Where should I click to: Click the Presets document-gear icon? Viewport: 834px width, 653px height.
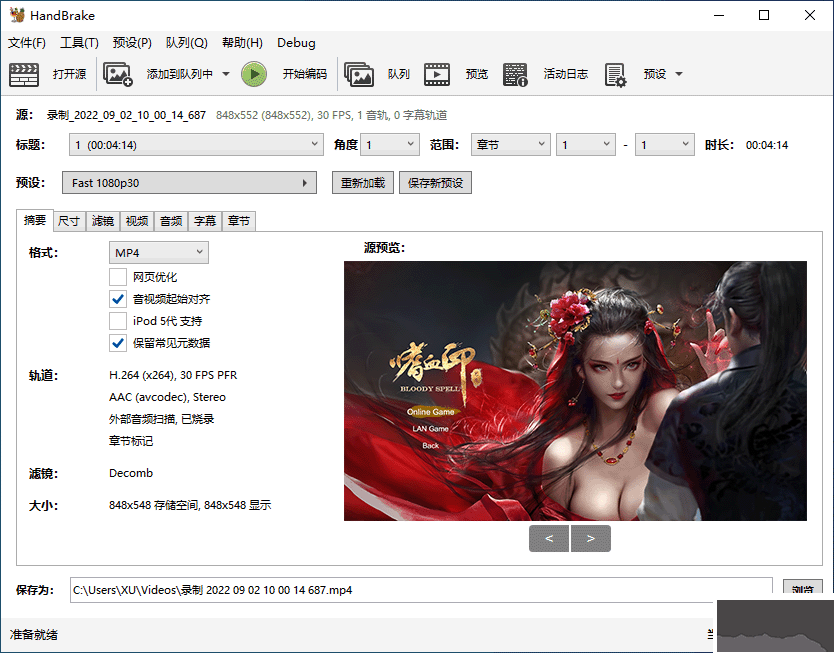pyautogui.click(x=615, y=75)
